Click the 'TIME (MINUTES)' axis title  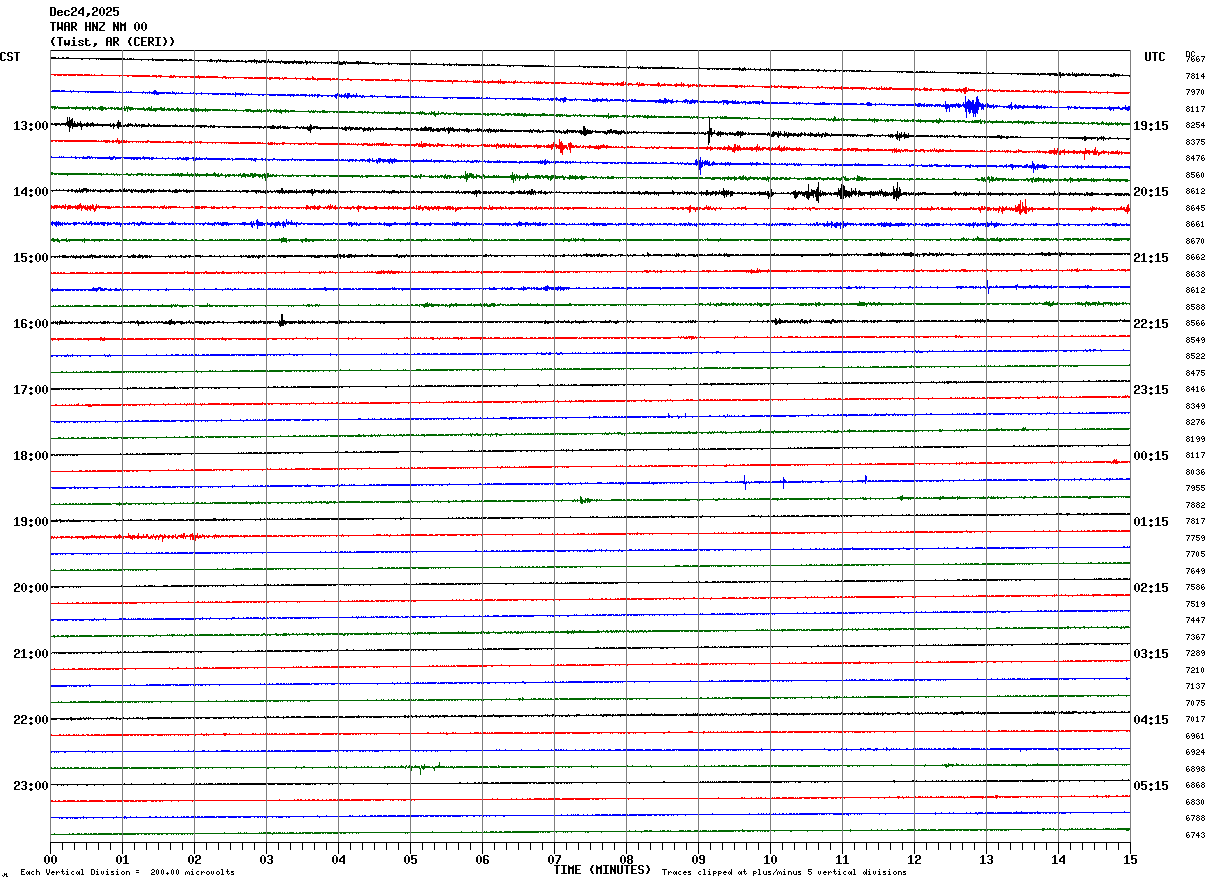(602, 870)
